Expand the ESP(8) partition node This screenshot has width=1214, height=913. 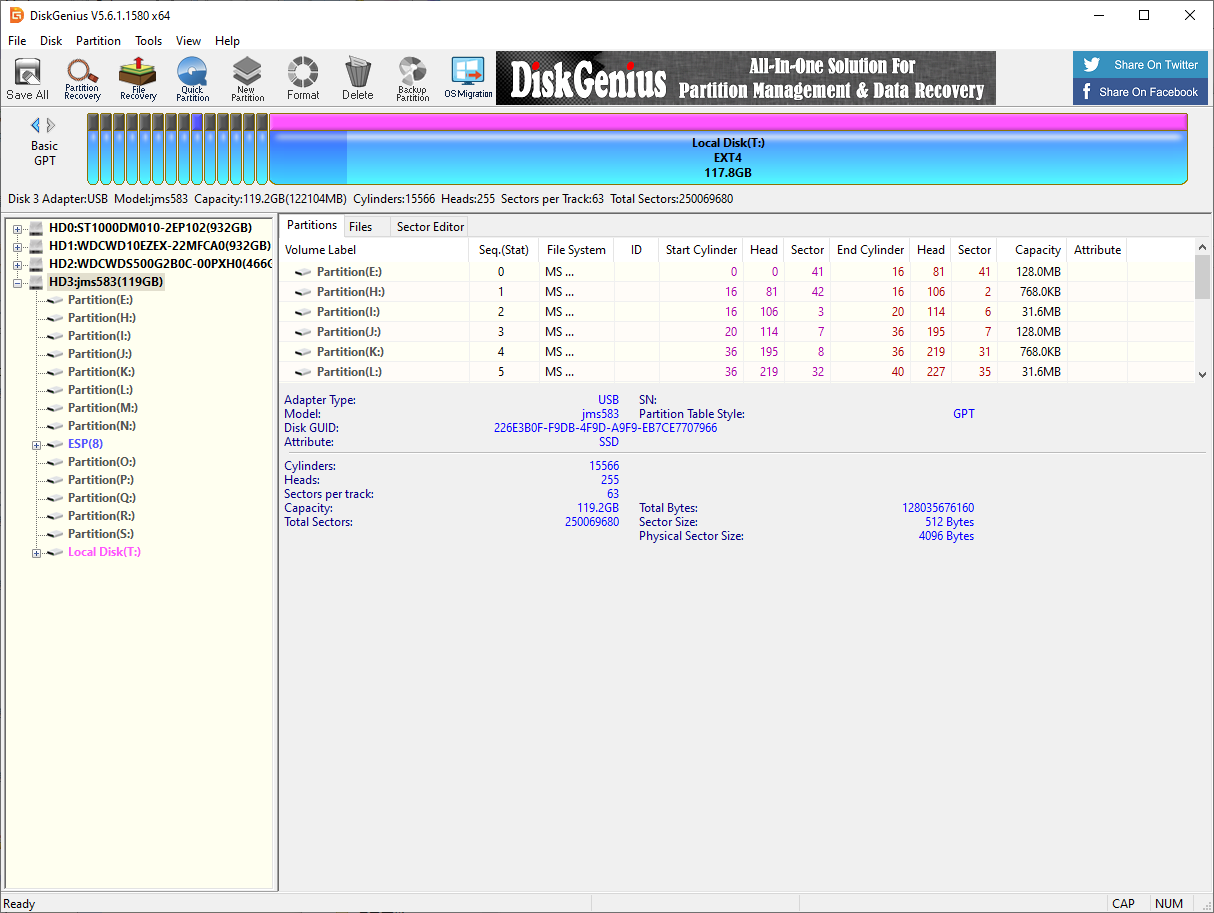pos(37,445)
